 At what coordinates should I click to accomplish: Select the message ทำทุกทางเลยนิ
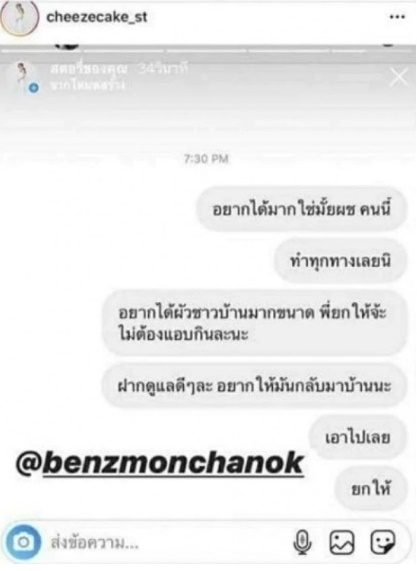[340, 261]
